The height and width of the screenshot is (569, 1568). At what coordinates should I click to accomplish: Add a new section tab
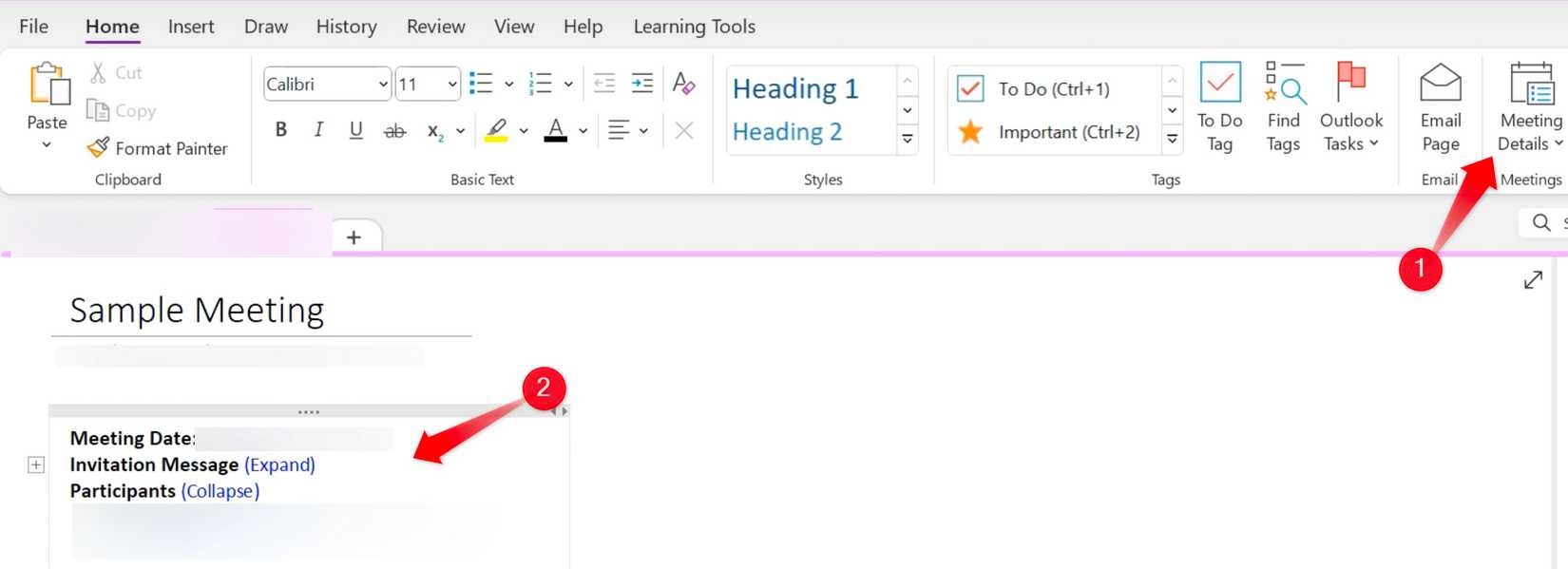354,237
